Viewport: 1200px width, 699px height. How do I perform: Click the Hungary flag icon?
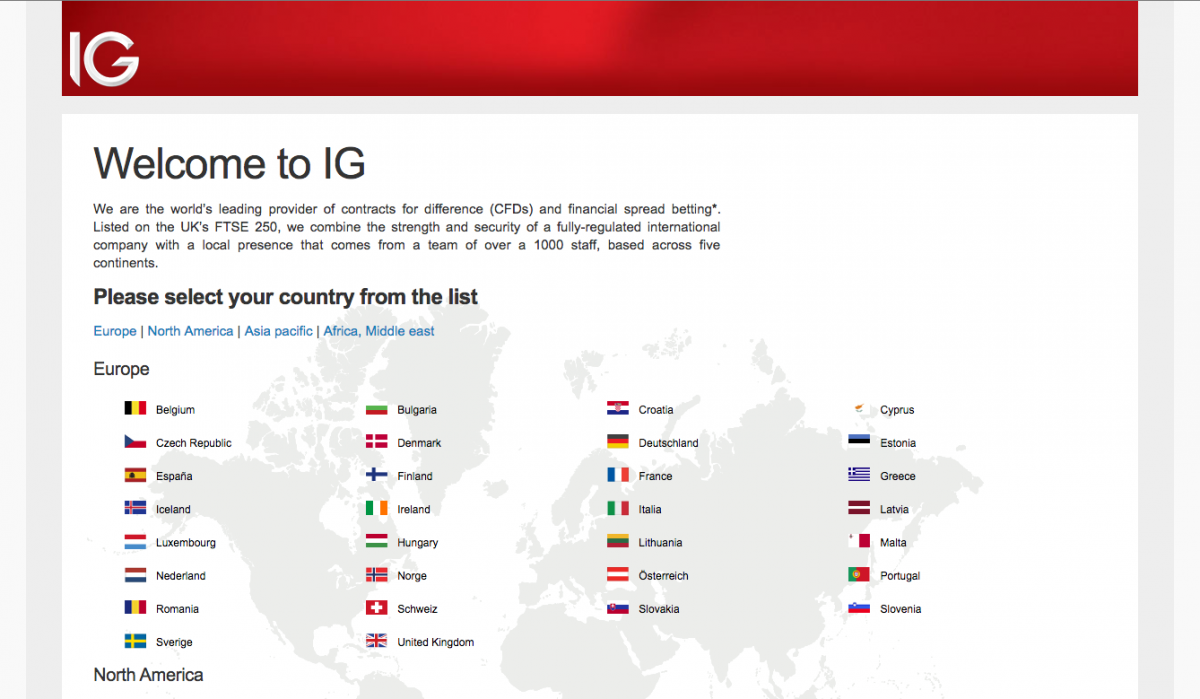pos(377,541)
